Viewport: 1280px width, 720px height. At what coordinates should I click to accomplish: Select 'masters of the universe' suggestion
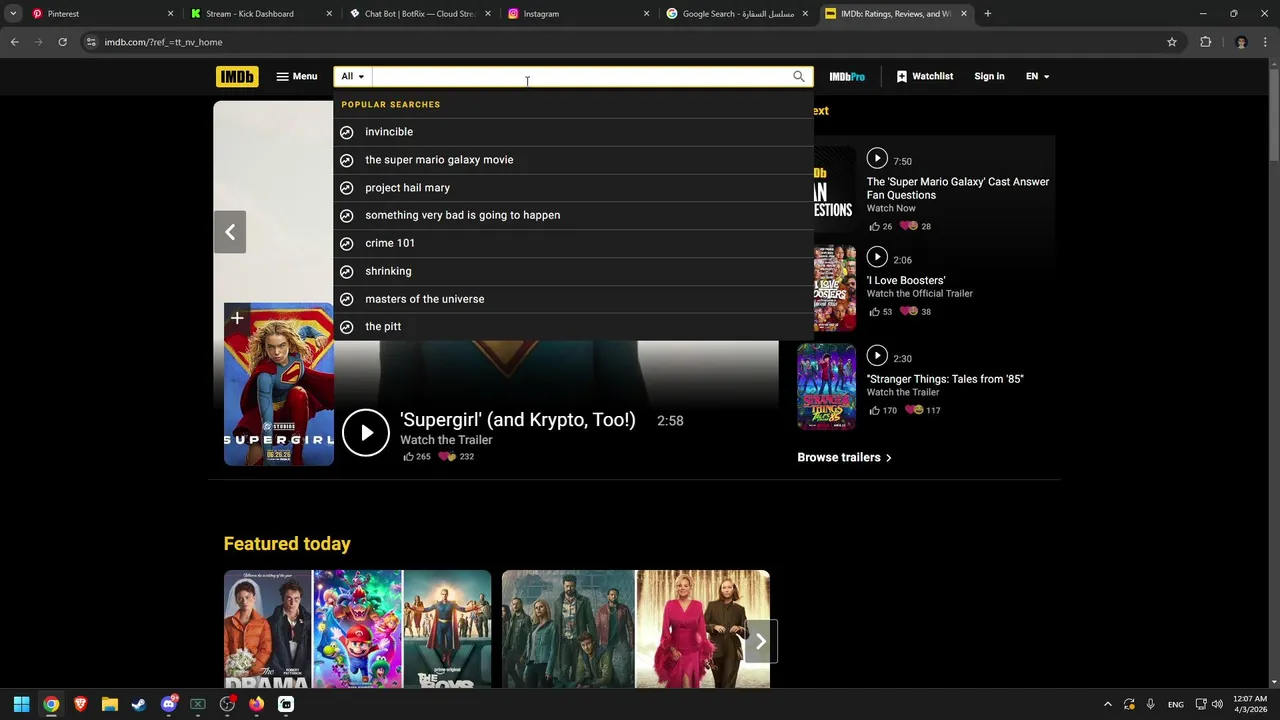(573, 299)
